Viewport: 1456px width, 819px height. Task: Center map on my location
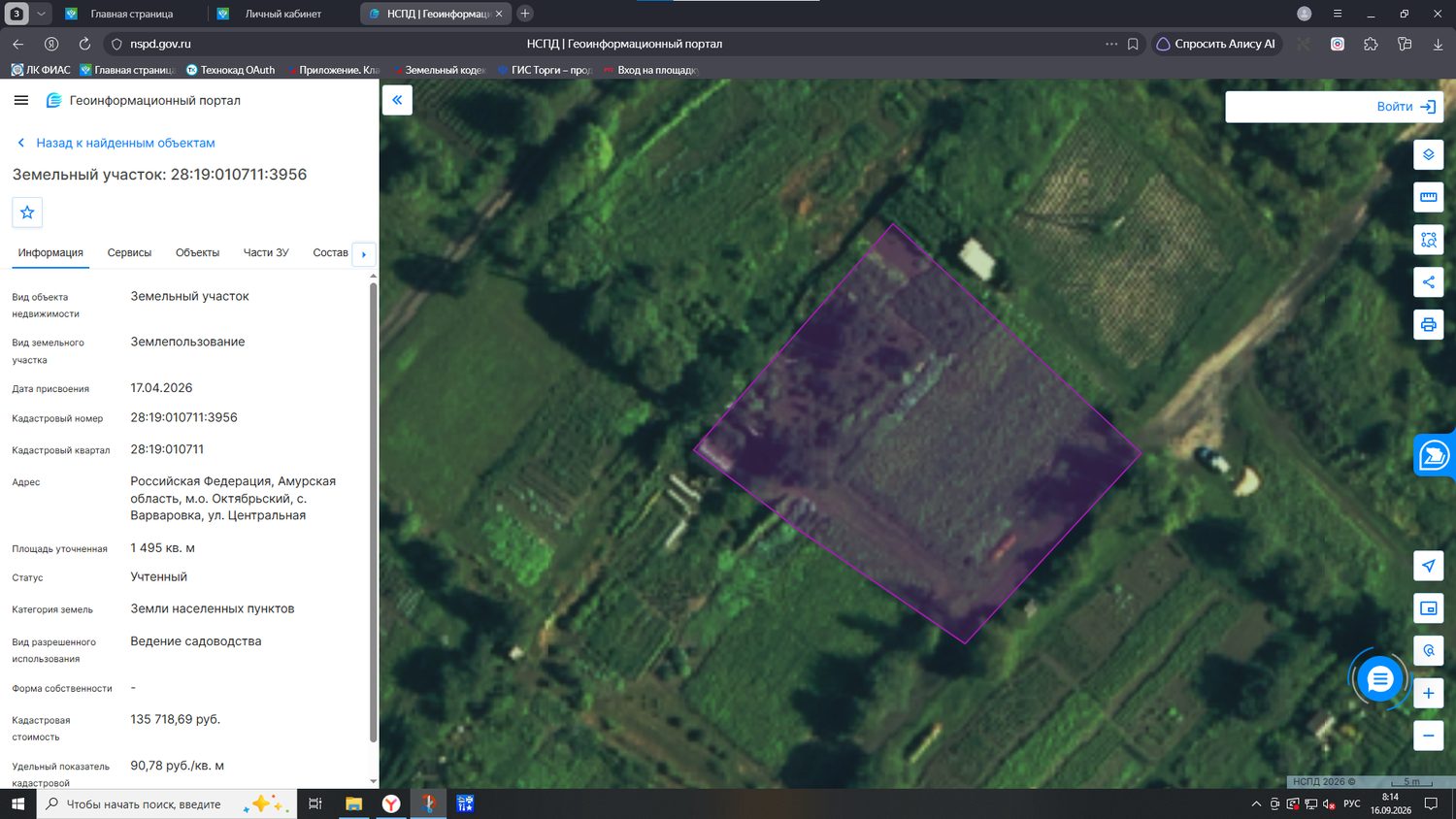(x=1428, y=566)
